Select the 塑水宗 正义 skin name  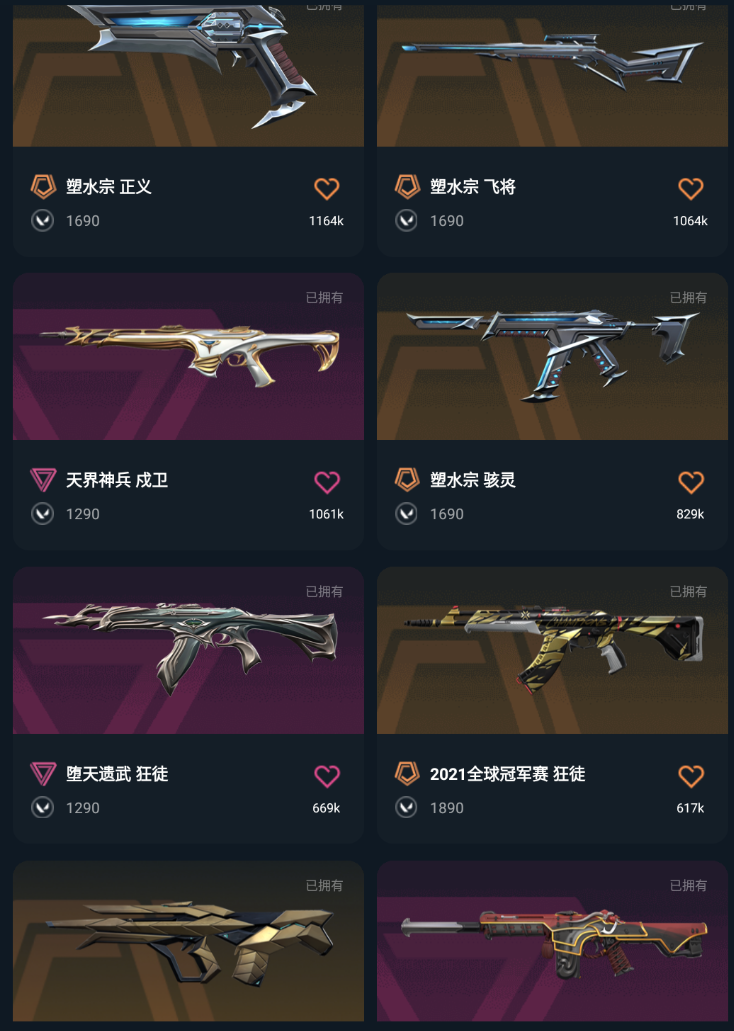tap(109, 187)
